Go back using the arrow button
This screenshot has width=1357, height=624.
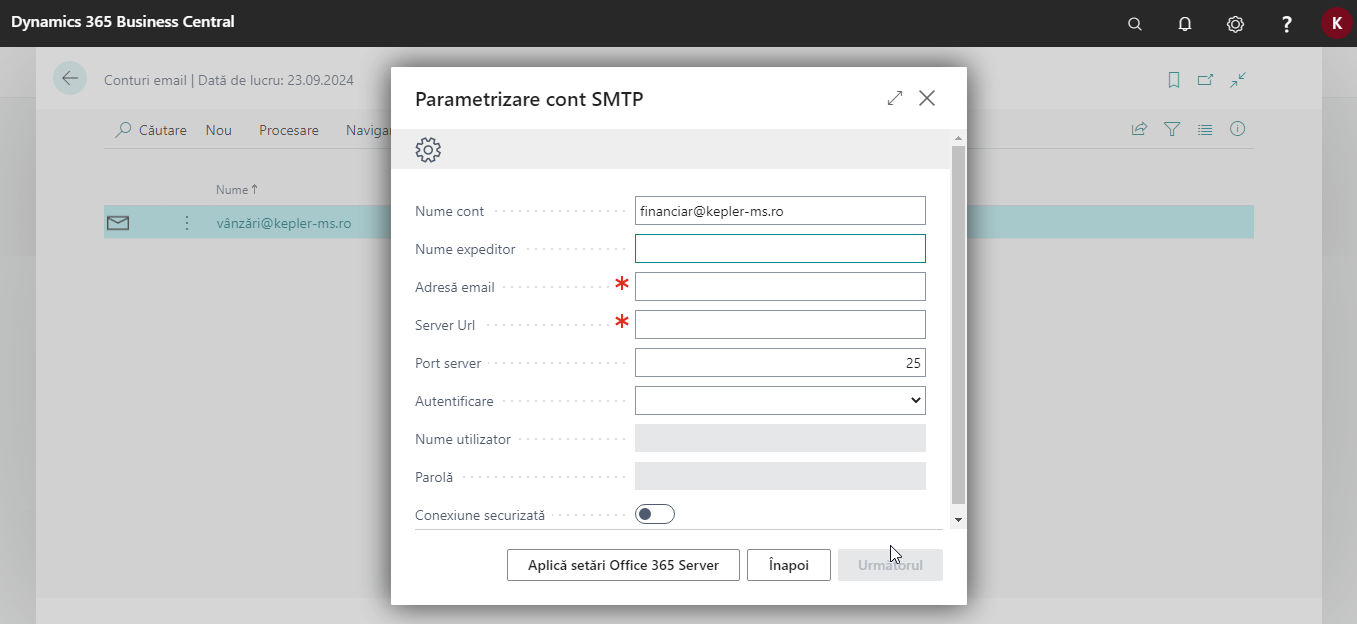tap(70, 79)
